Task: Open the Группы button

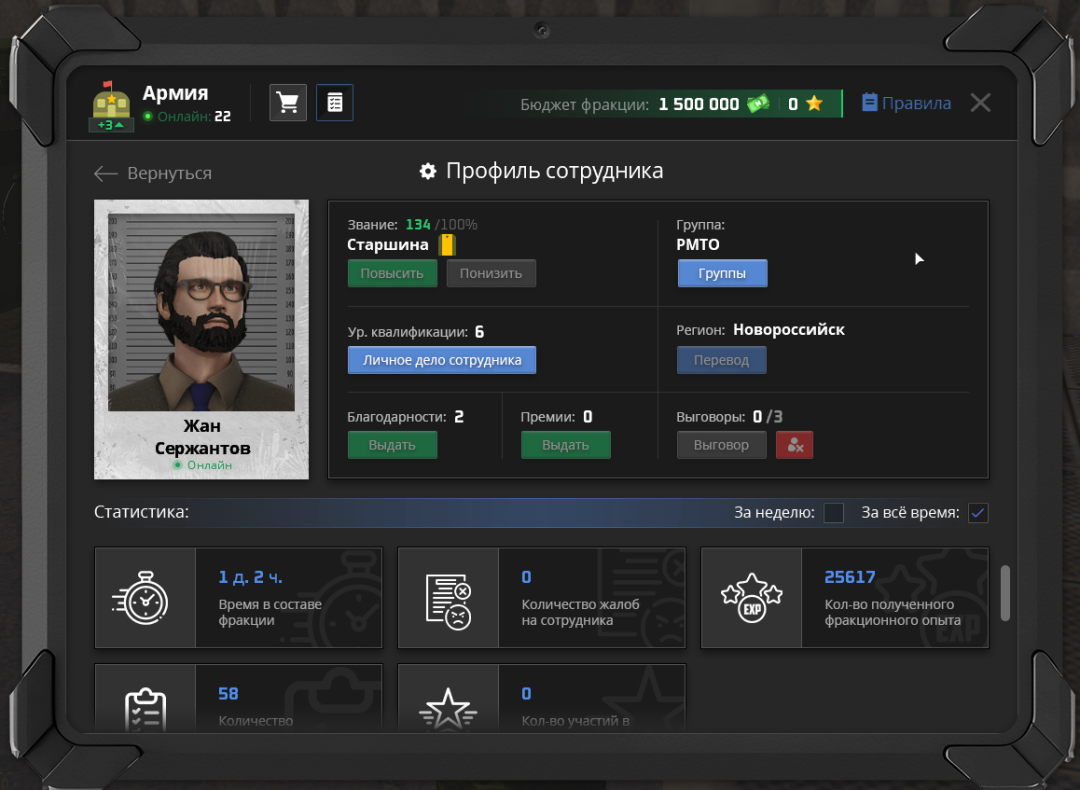Action: (x=722, y=273)
